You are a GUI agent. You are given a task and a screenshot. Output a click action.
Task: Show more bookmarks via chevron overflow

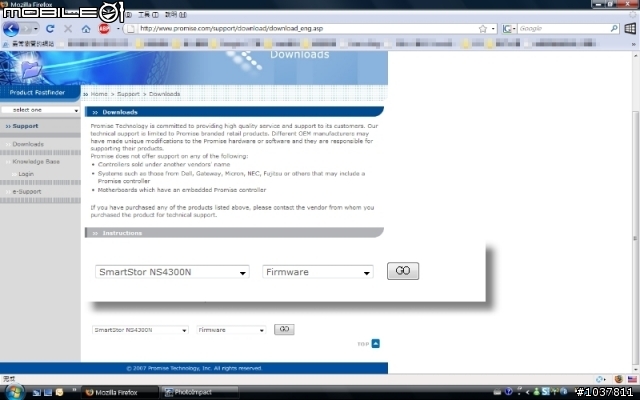point(633,44)
